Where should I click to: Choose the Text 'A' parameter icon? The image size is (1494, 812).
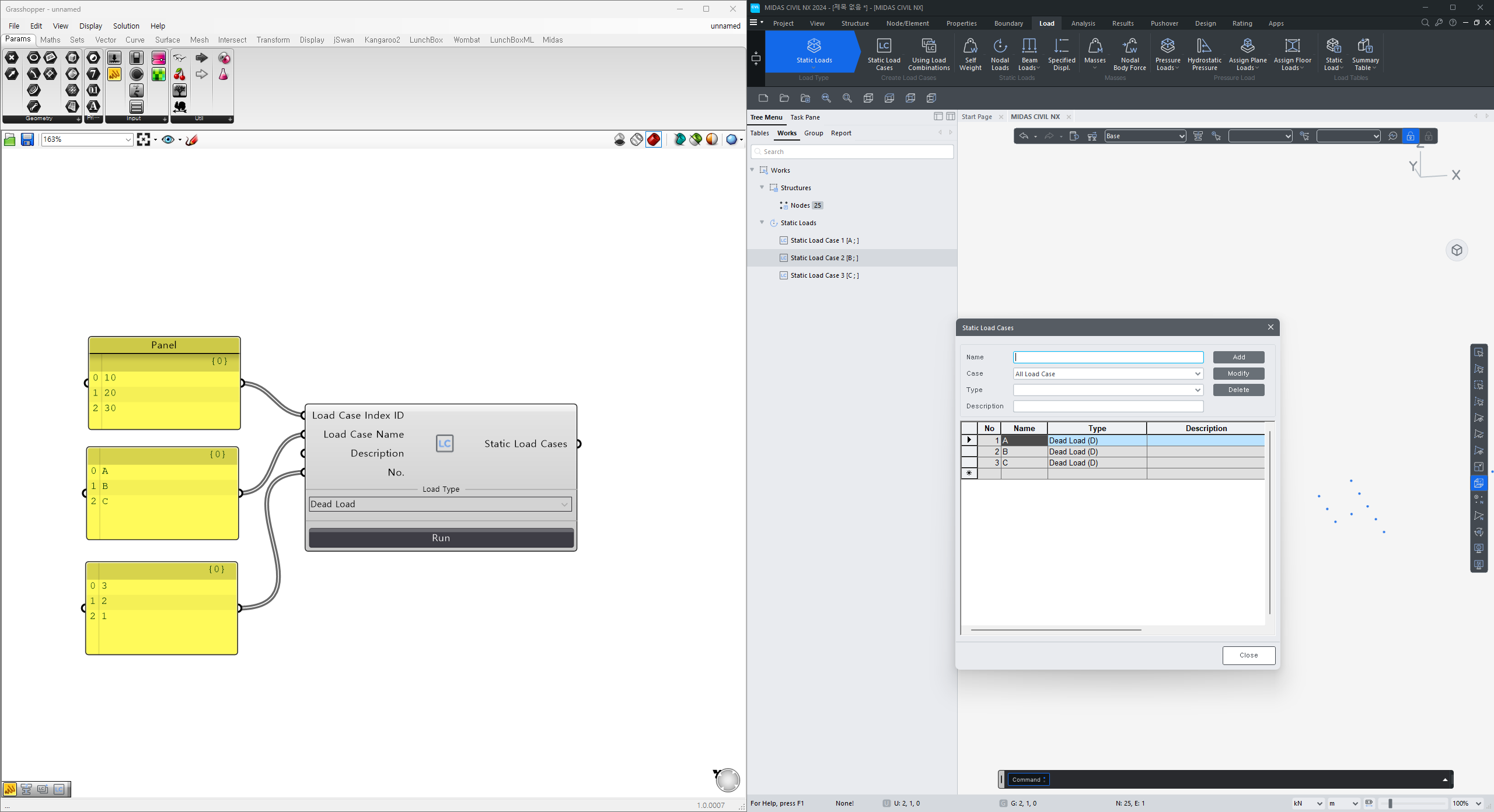coord(93,107)
